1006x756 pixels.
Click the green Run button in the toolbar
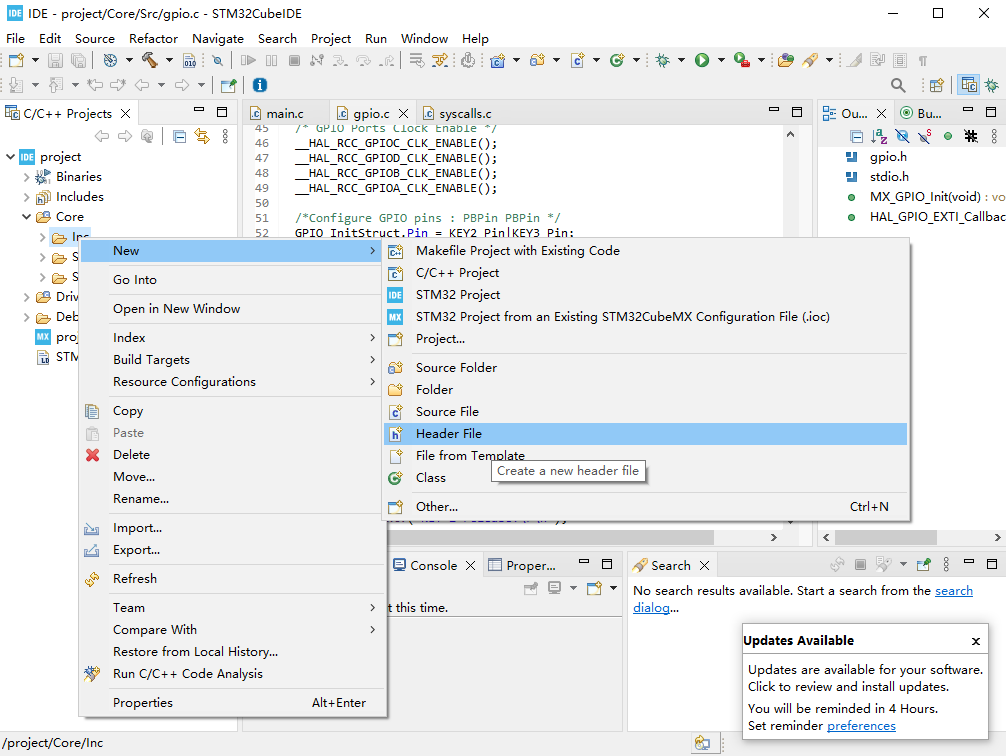click(x=702, y=60)
